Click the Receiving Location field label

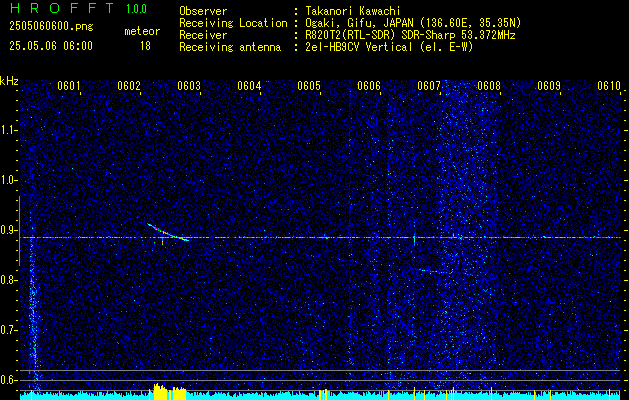[x=233, y=23]
